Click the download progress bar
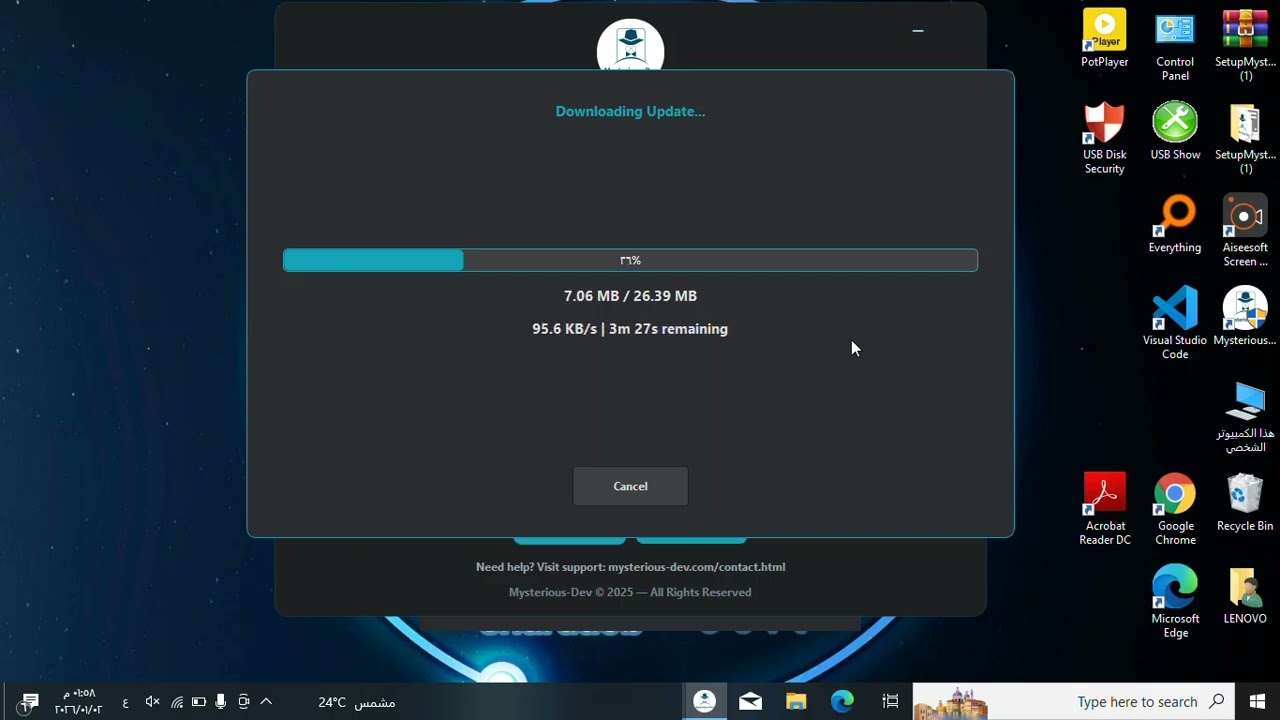The height and width of the screenshot is (720, 1280). [x=630, y=260]
